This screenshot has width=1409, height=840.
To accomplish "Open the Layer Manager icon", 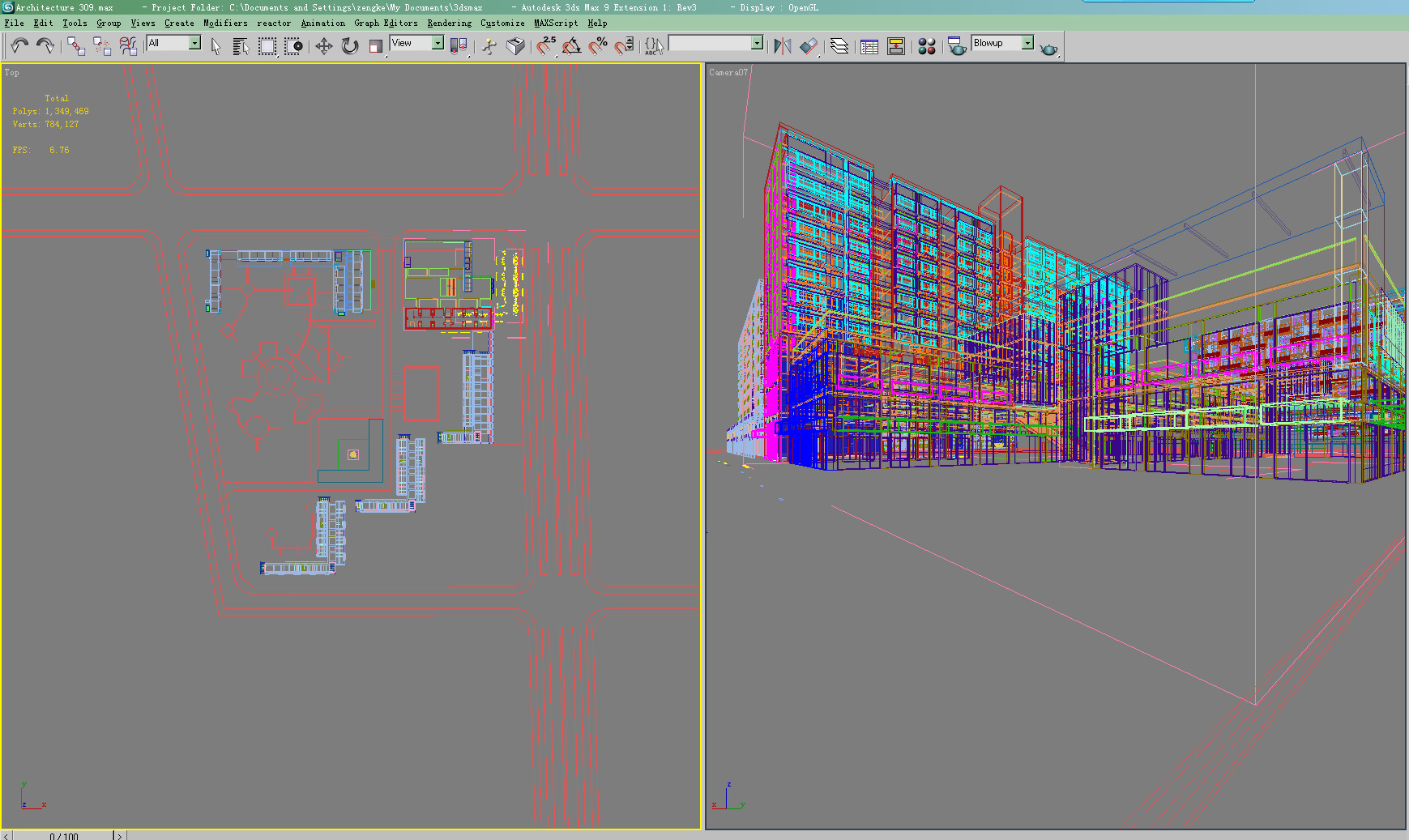I will coord(839,46).
